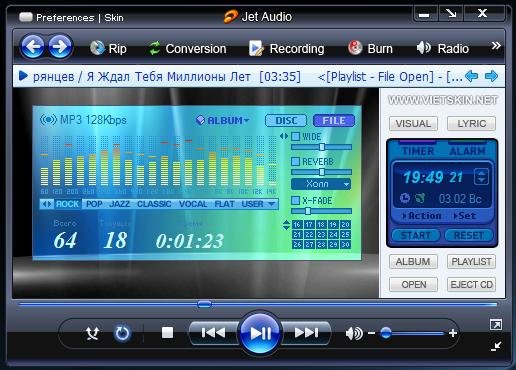The image size is (516, 370).
Task: Select the JAZZ equalizer preset
Action: click(x=120, y=204)
